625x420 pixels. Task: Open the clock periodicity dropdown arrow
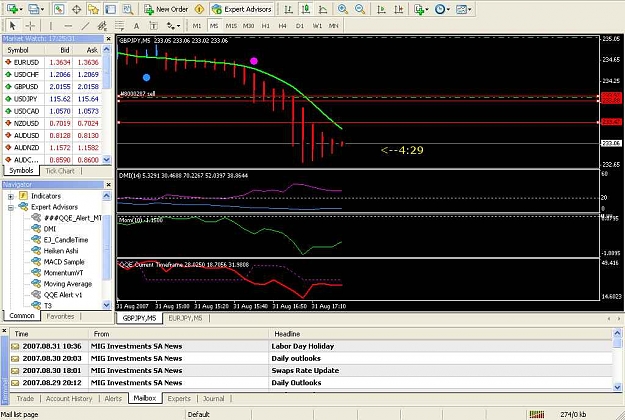point(448,9)
